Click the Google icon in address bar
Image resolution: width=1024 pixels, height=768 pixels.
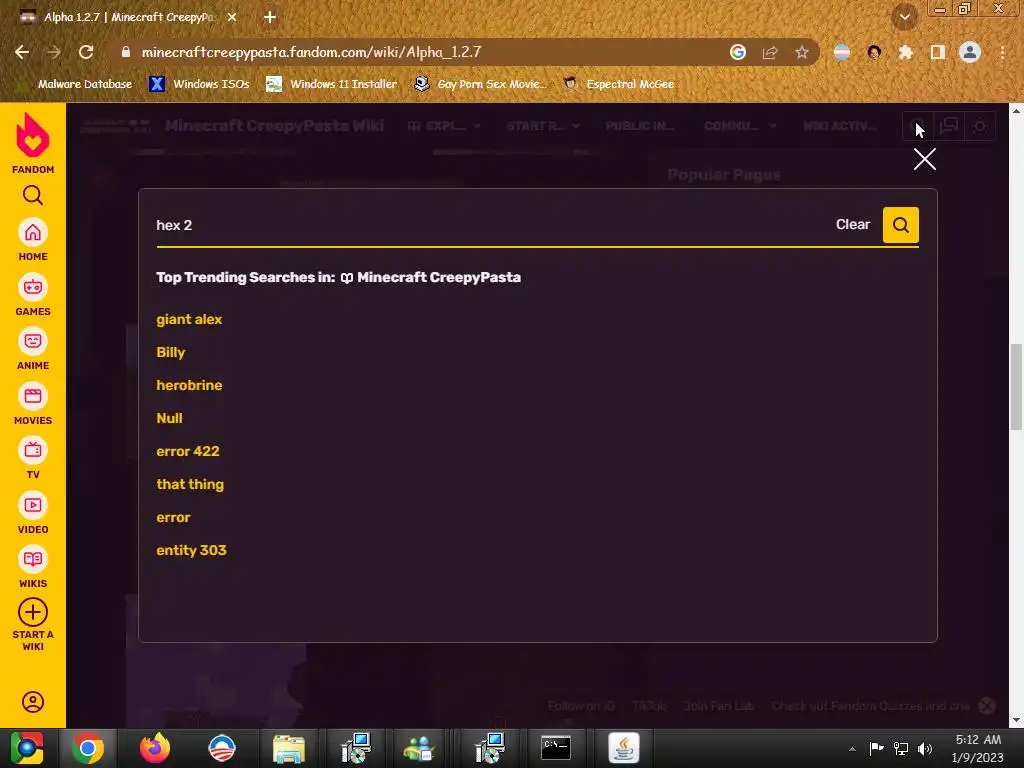click(738, 52)
